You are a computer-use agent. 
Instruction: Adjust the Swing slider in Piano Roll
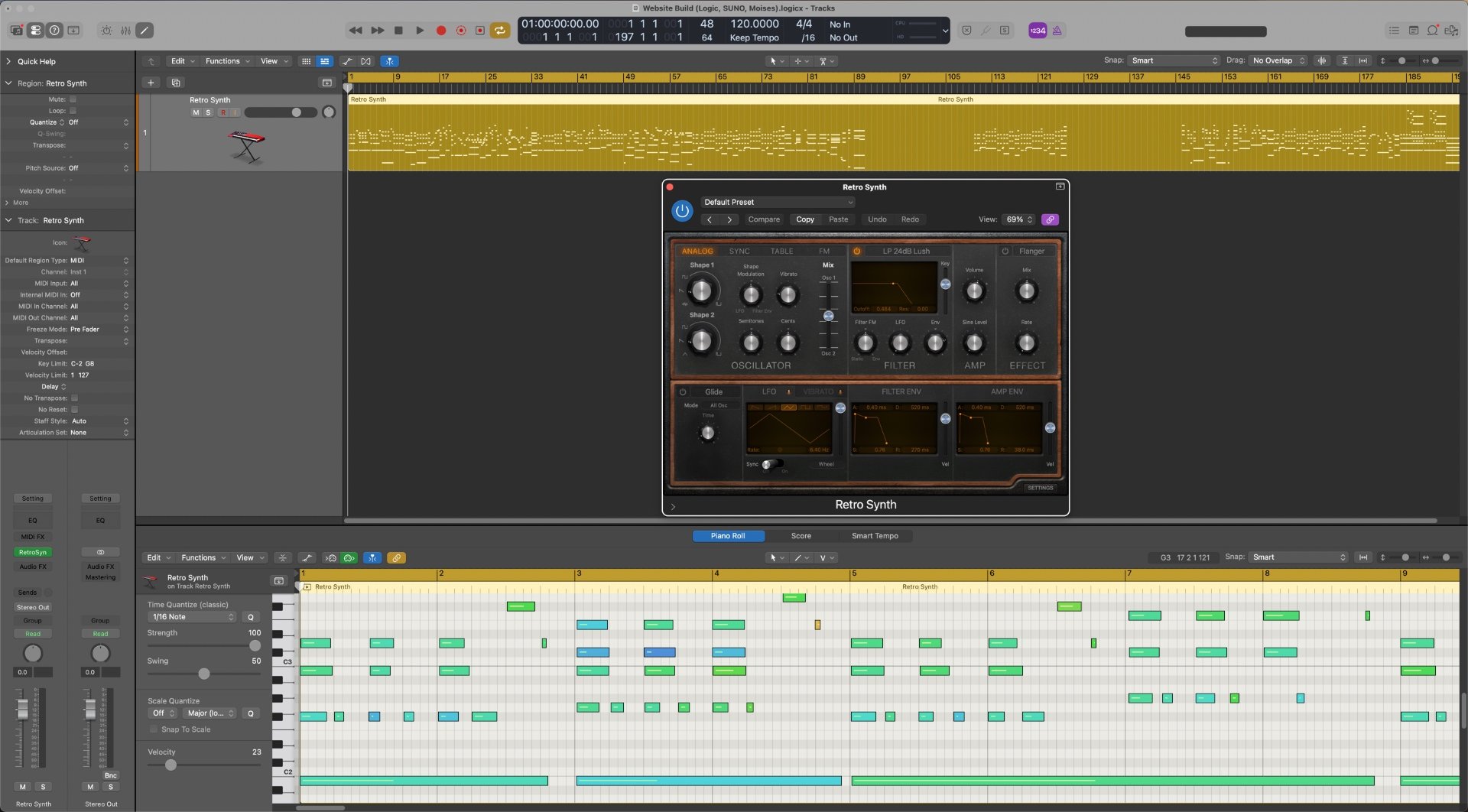coord(204,674)
